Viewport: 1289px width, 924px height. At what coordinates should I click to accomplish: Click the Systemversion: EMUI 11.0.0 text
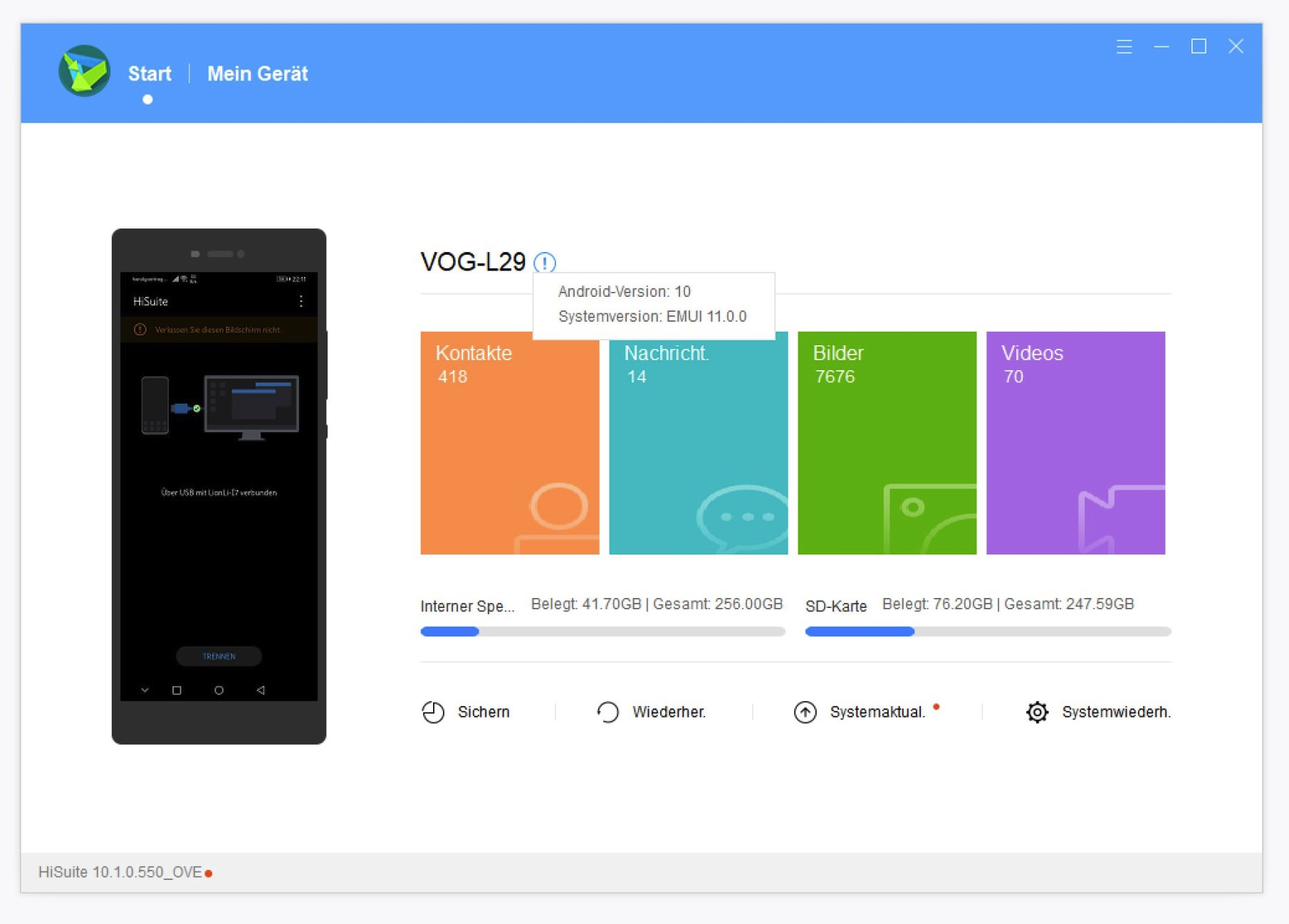[652, 316]
